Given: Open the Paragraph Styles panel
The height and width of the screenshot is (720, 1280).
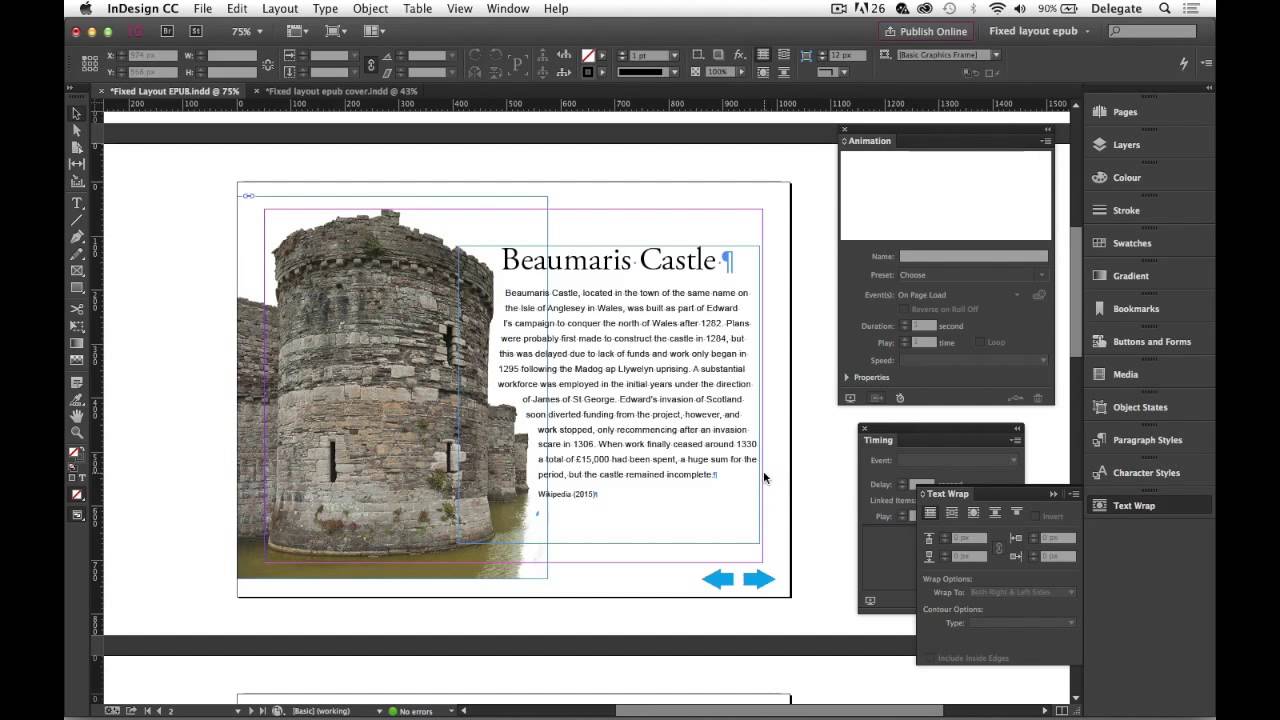Looking at the screenshot, I should [1148, 440].
